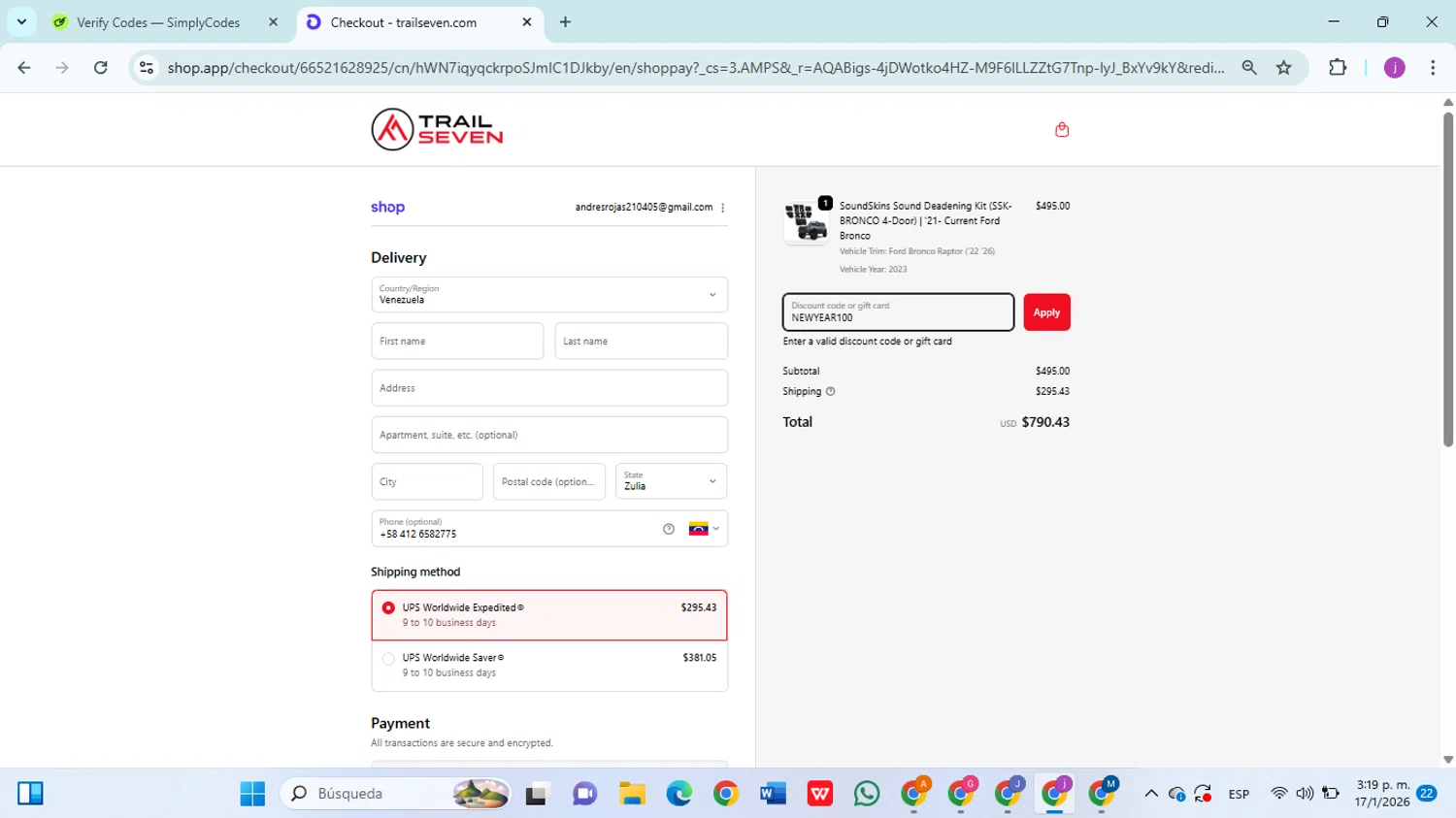
Task: Click the browser back arrow
Action: tap(24, 67)
